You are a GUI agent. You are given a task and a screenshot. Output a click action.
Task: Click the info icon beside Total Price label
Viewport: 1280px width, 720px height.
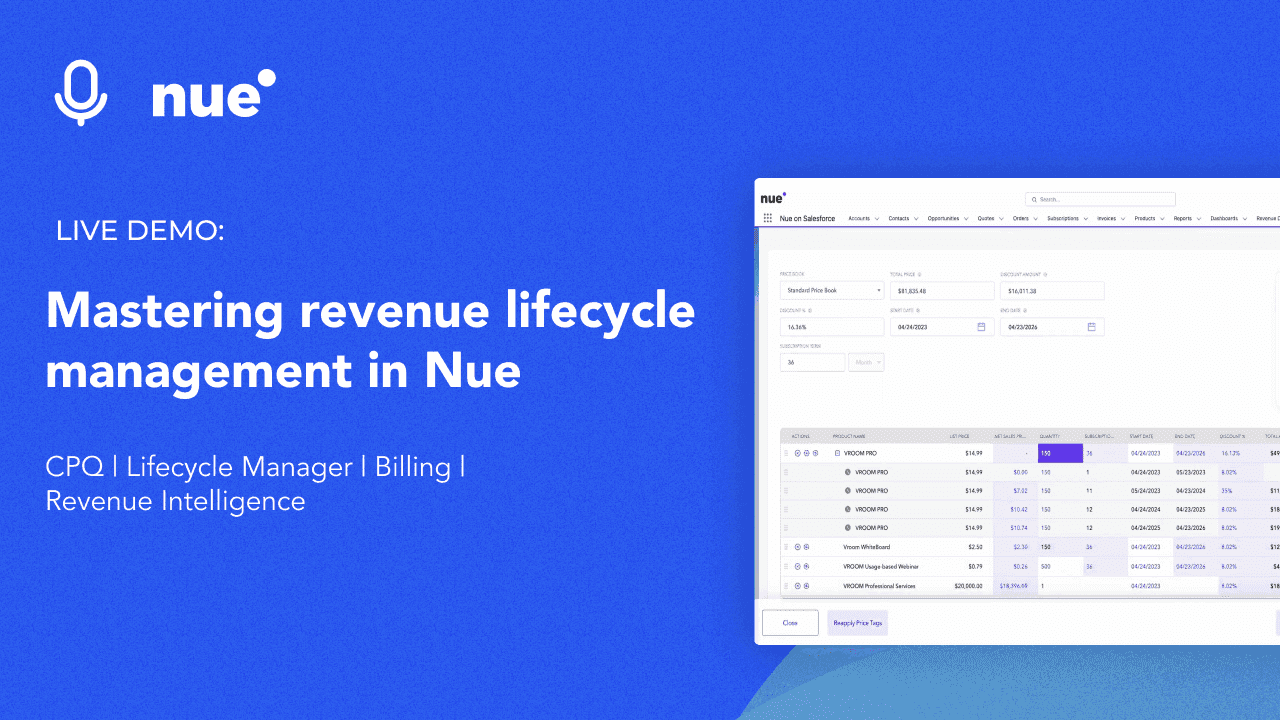pyautogui.click(x=919, y=274)
